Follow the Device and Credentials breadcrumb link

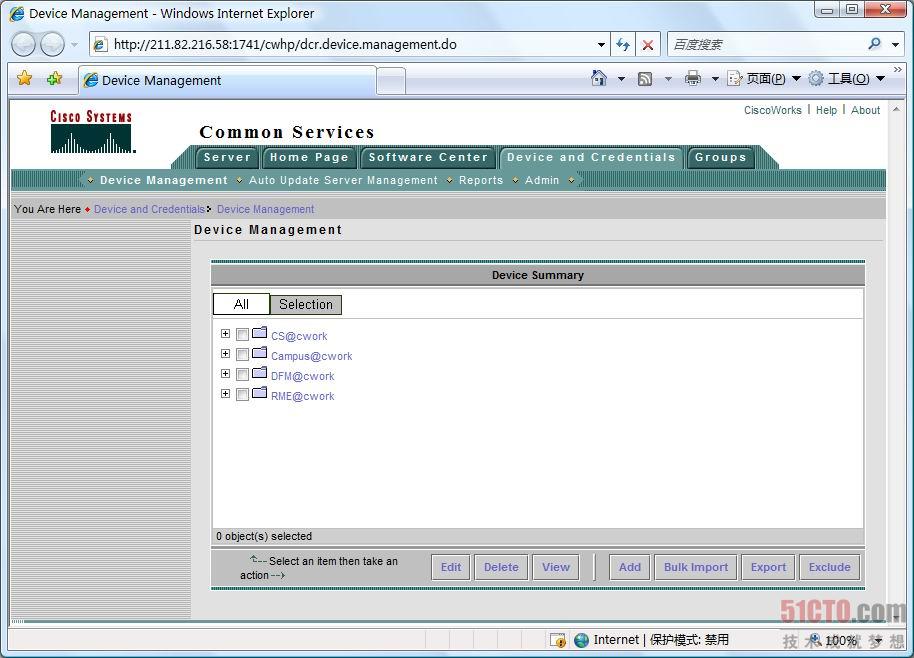point(149,209)
